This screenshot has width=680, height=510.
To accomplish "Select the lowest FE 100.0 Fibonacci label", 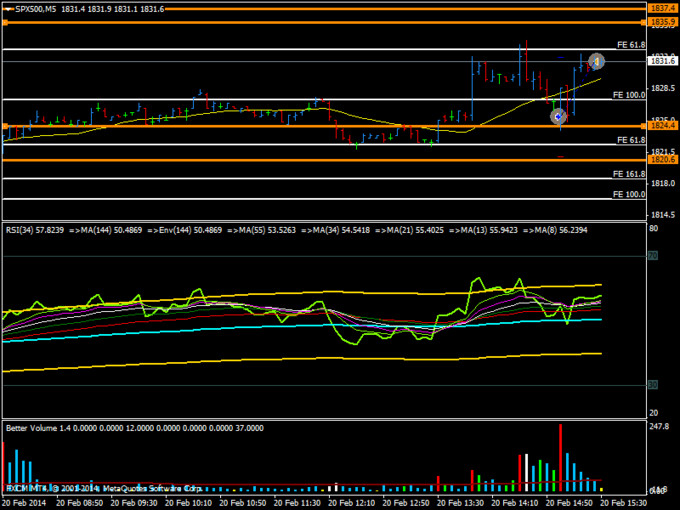I will pos(628,194).
